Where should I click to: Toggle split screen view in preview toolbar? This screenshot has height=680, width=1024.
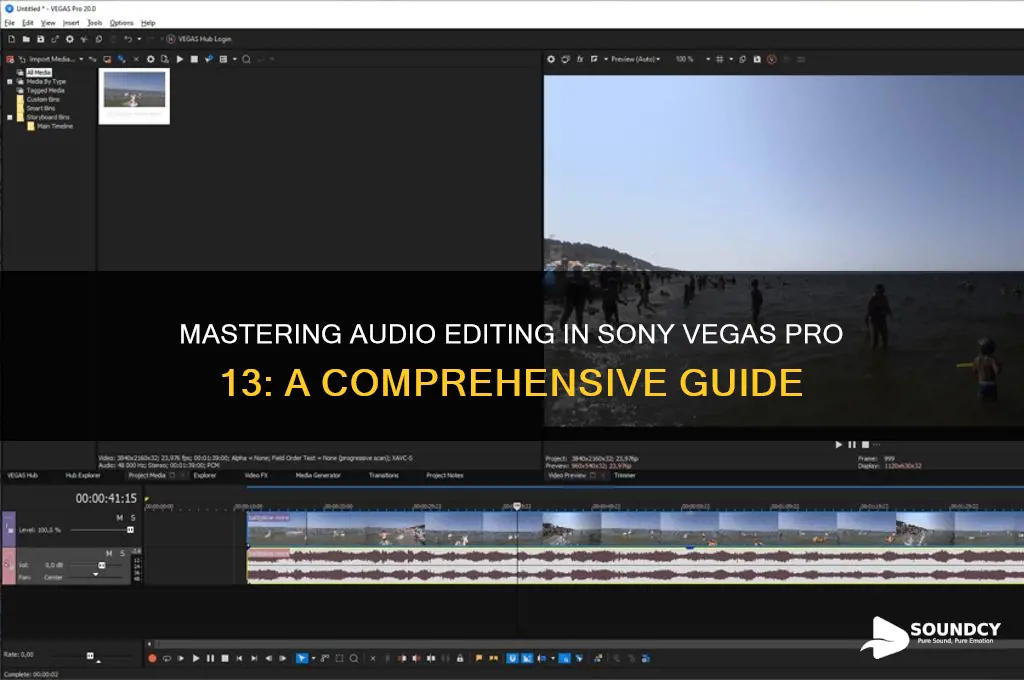tap(594, 59)
